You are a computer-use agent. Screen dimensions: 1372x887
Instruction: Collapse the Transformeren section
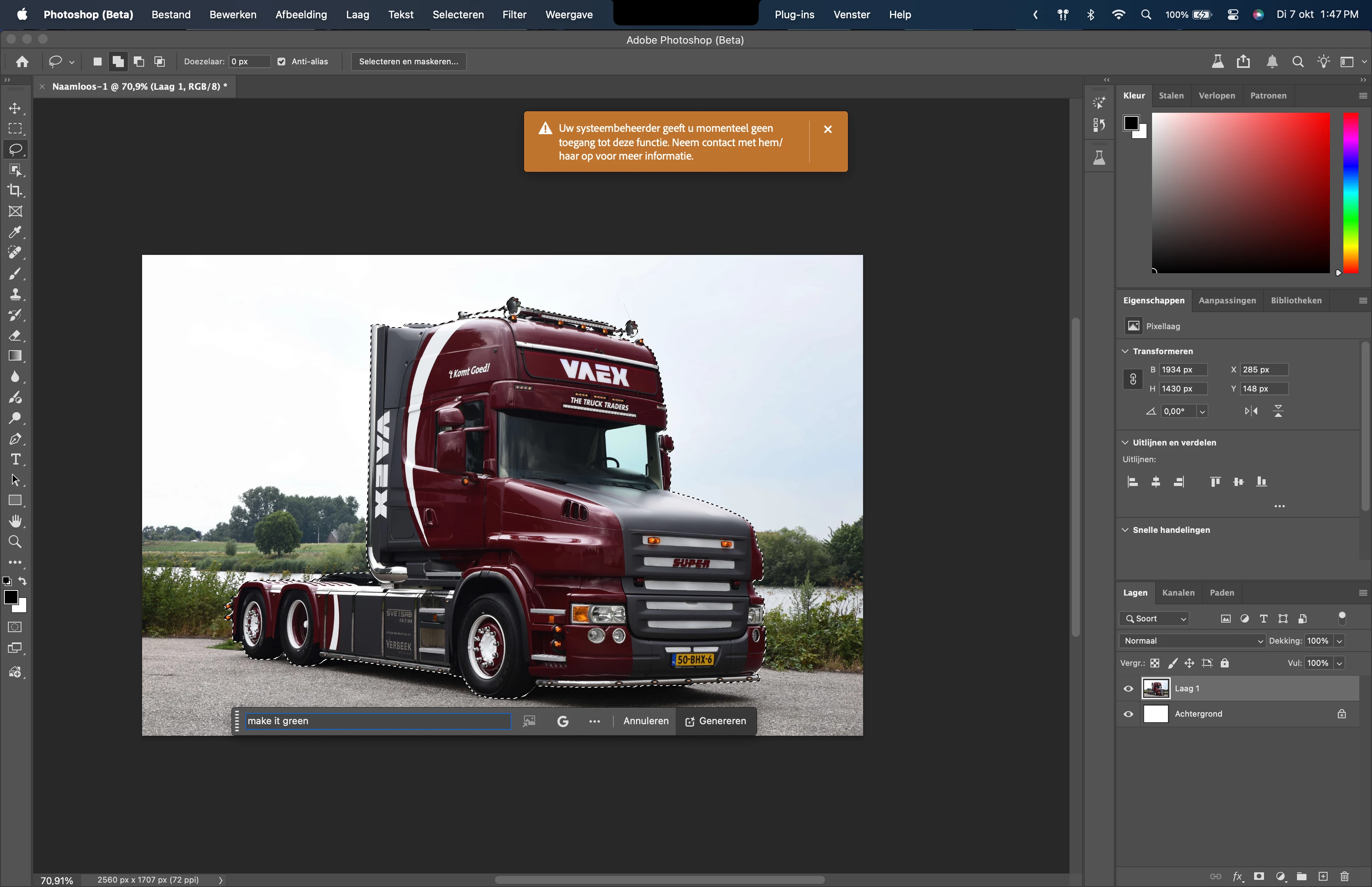point(1125,351)
